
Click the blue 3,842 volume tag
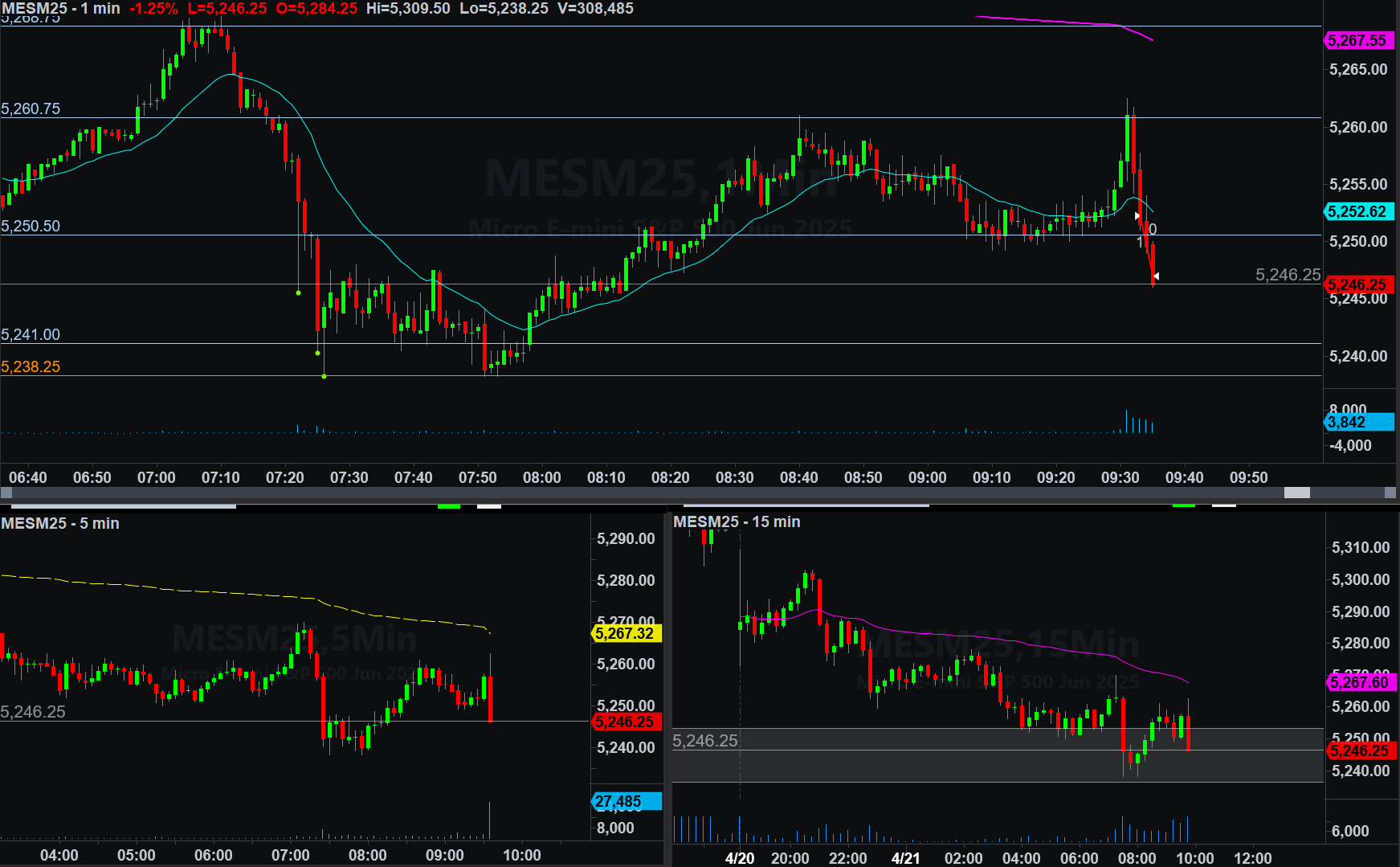(x=1358, y=422)
